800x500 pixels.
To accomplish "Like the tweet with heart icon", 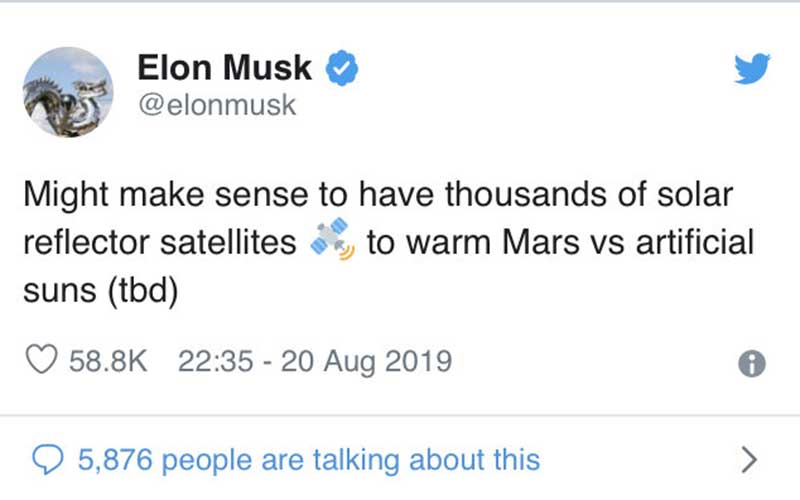I will point(41,360).
